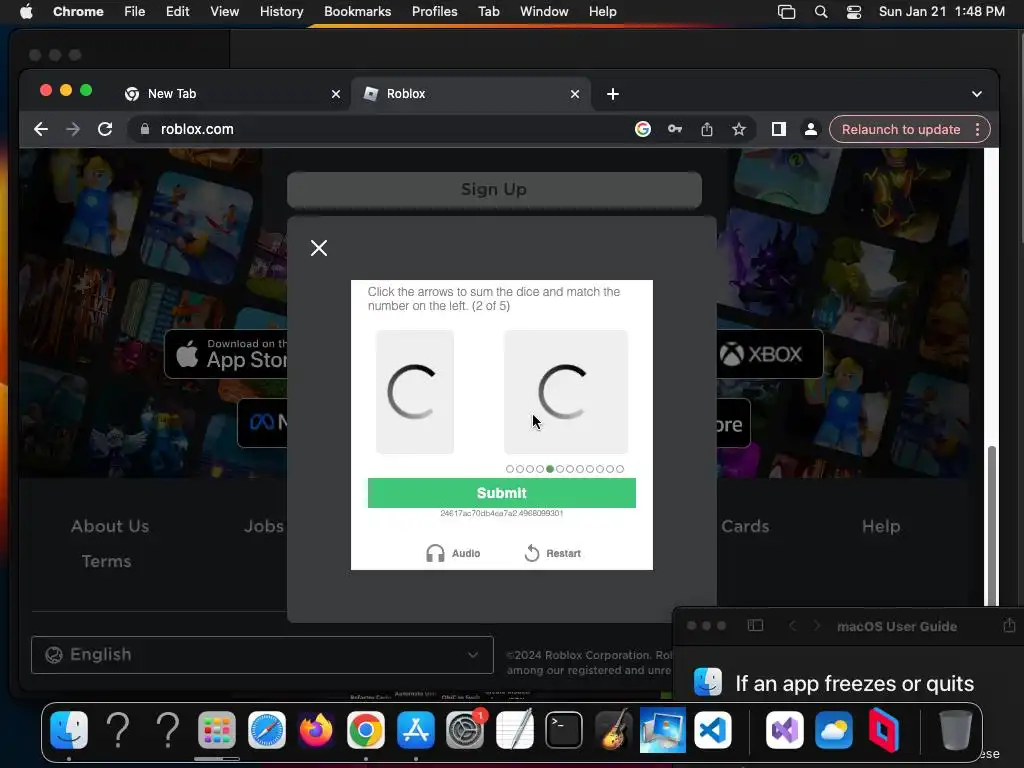This screenshot has height=768, width=1024.
Task: Open Control Center in menu bar
Action: click(x=854, y=12)
